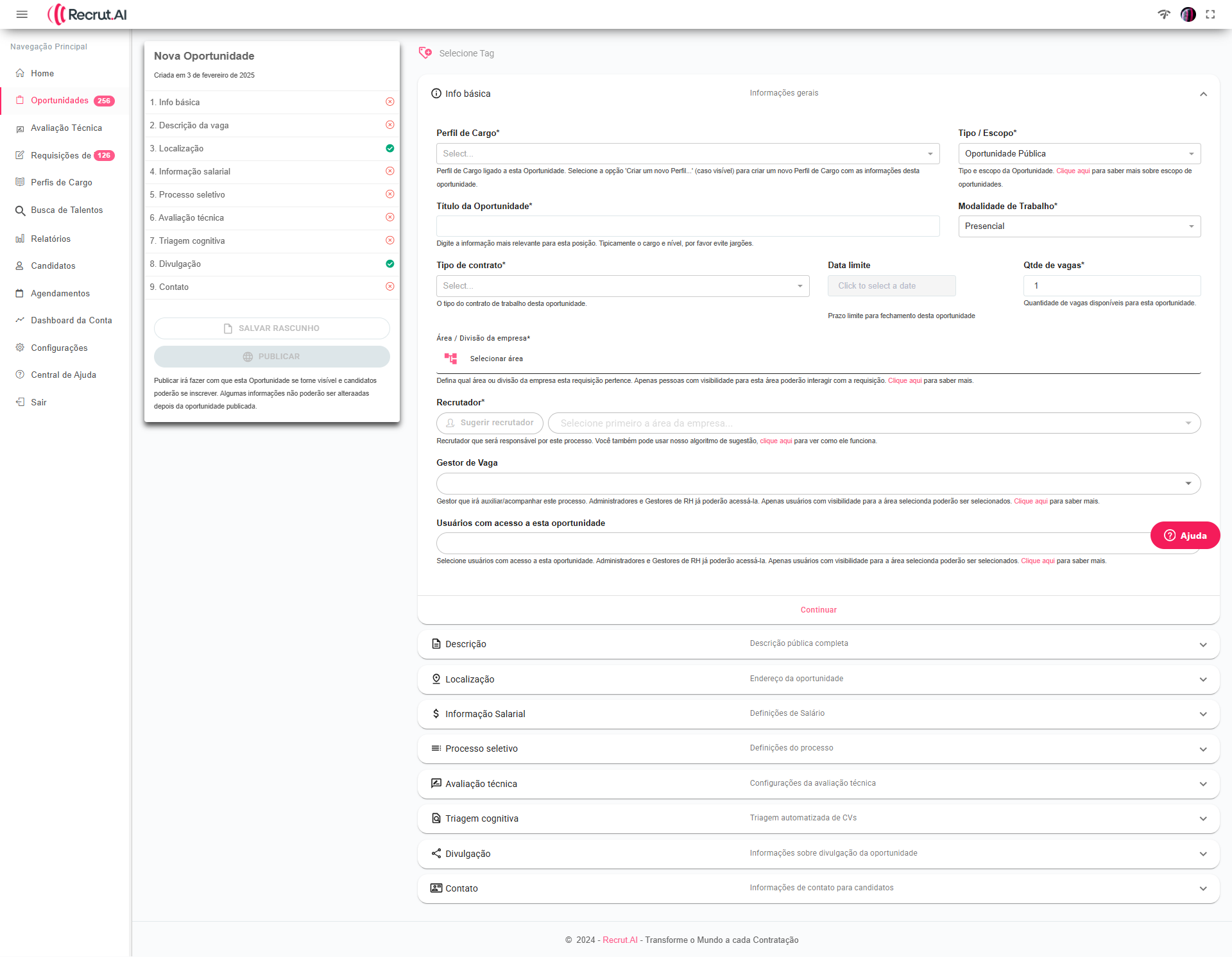Image resolution: width=1232 pixels, height=957 pixels.
Task: Click the Informação Salarial dollar icon
Action: (435, 713)
